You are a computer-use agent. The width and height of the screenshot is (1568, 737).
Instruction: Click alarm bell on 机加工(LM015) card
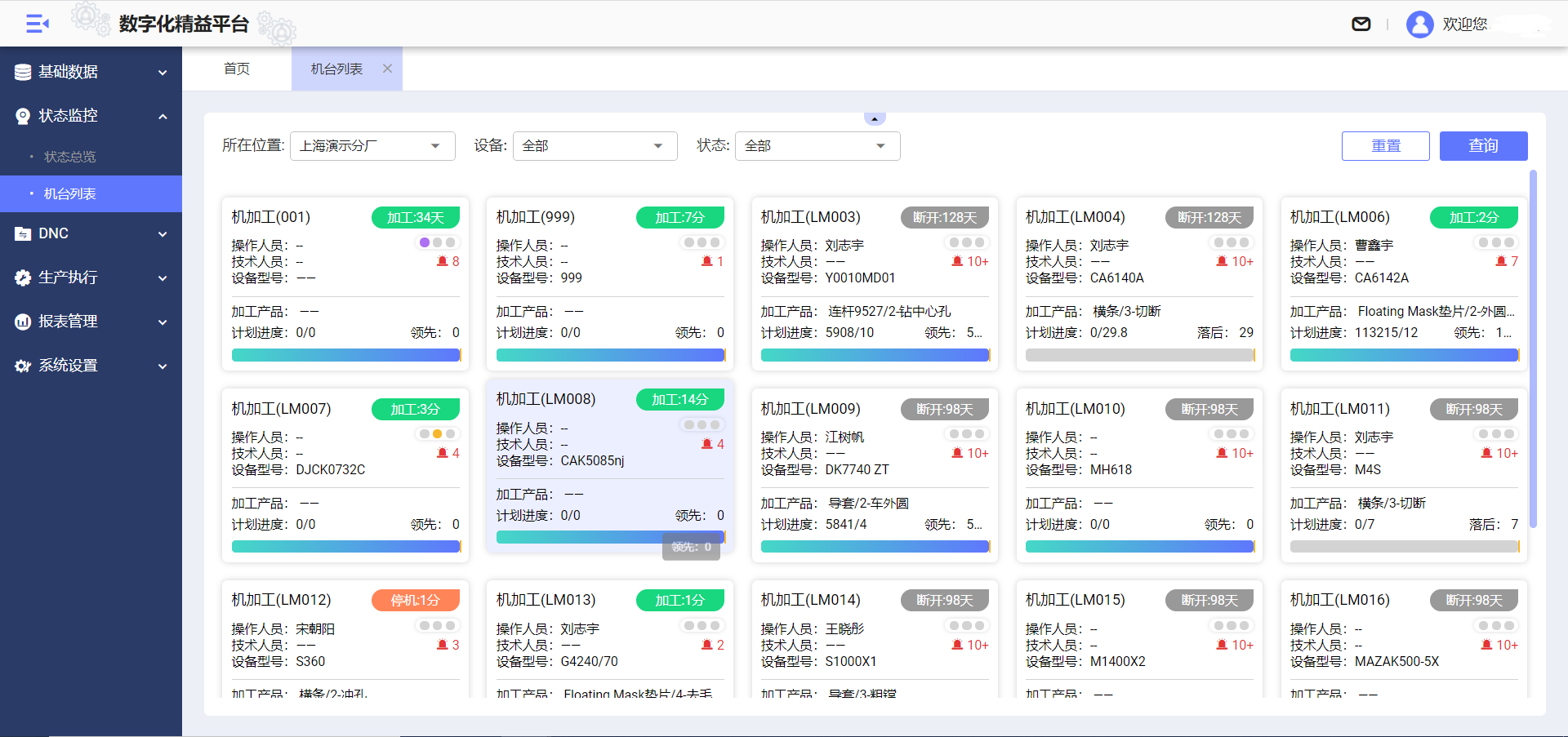point(1222,645)
